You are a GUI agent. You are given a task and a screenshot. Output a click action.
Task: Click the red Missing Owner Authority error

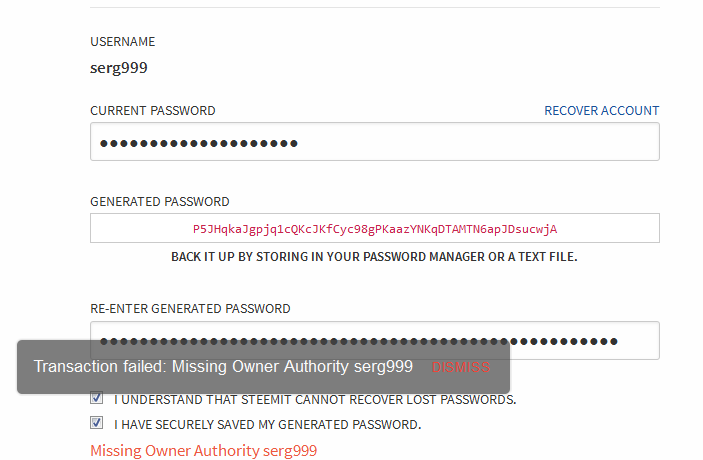tap(203, 451)
